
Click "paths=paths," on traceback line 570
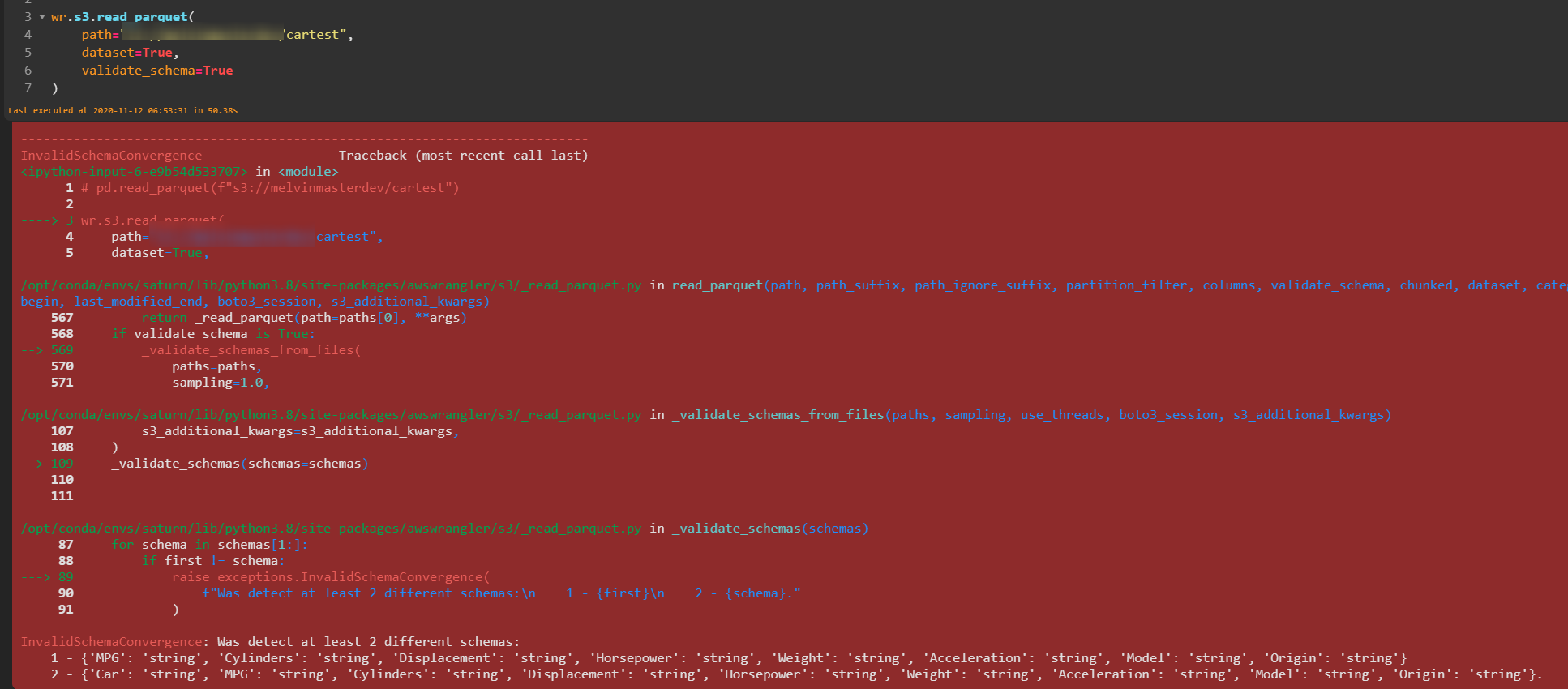click(x=216, y=366)
